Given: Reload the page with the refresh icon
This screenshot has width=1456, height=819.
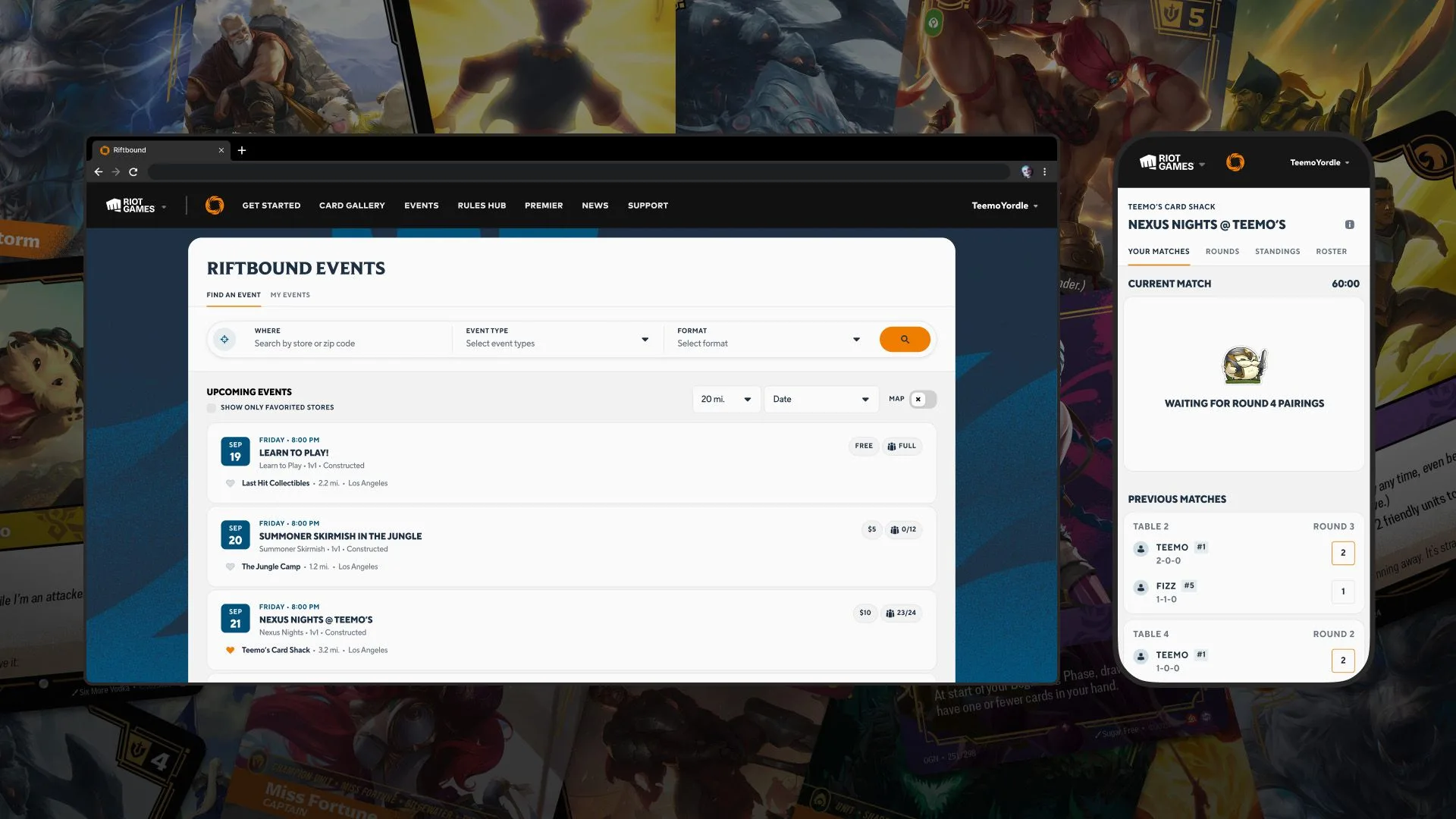Looking at the screenshot, I should 133,172.
